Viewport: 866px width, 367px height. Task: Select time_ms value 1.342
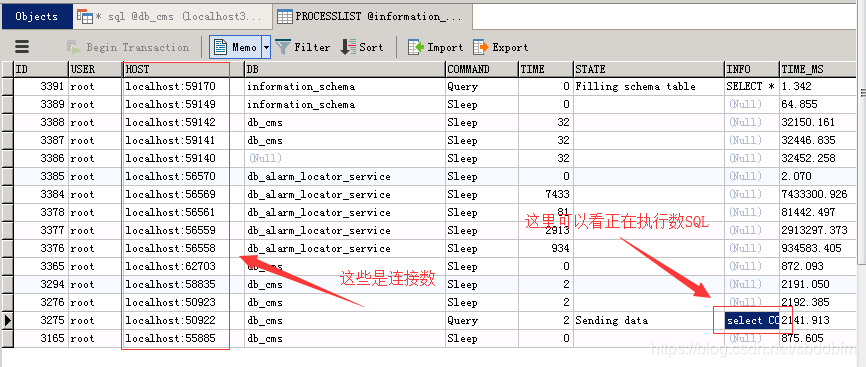[x=816, y=87]
